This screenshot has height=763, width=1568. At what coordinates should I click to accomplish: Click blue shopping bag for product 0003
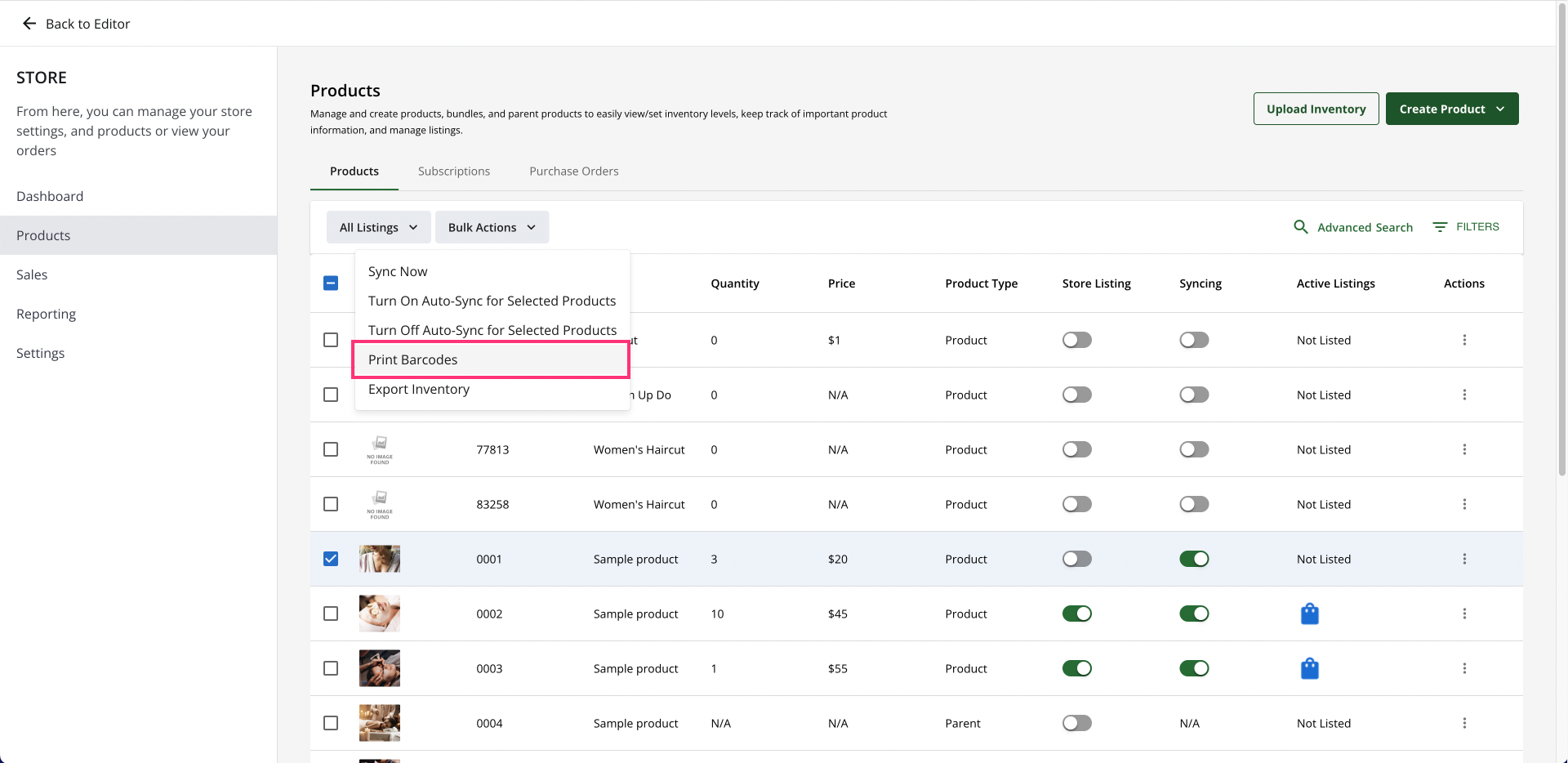click(1309, 668)
